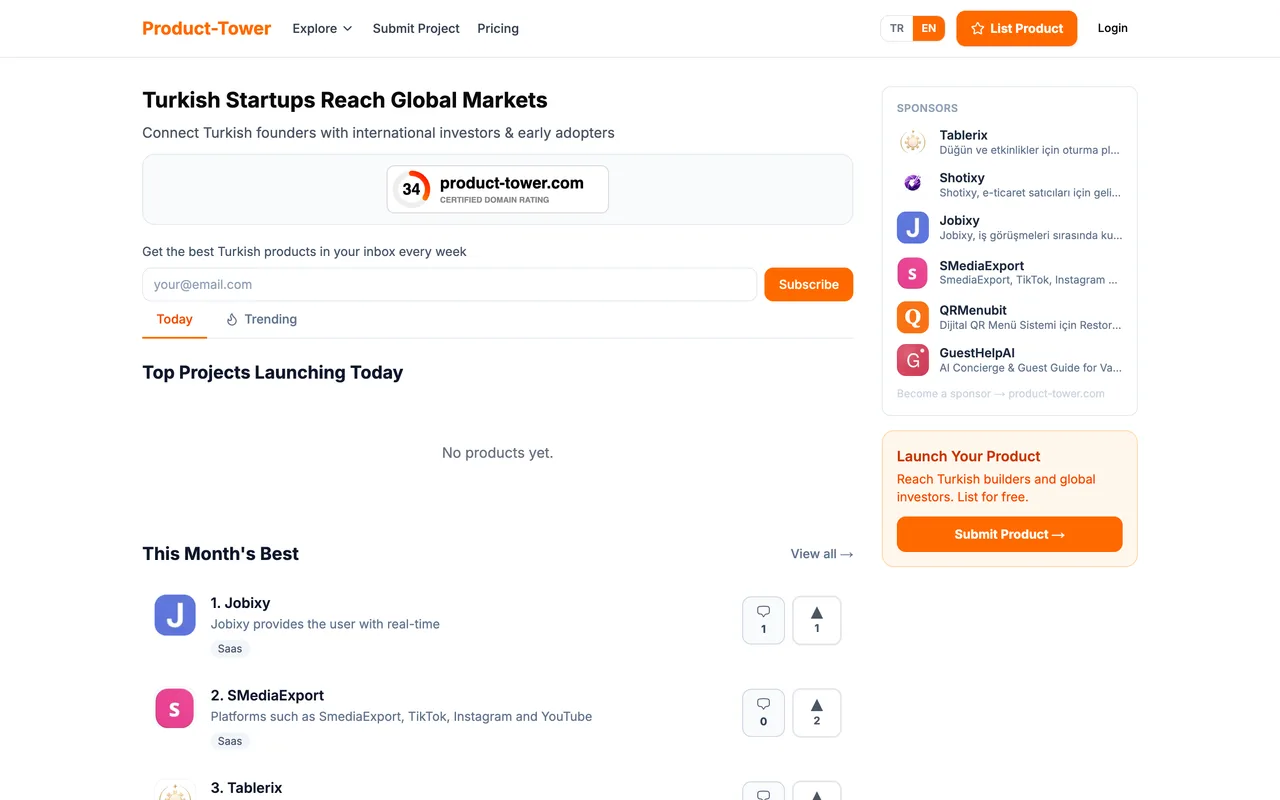Open the Shotixy sponsor logo

(x=912, y=184)
